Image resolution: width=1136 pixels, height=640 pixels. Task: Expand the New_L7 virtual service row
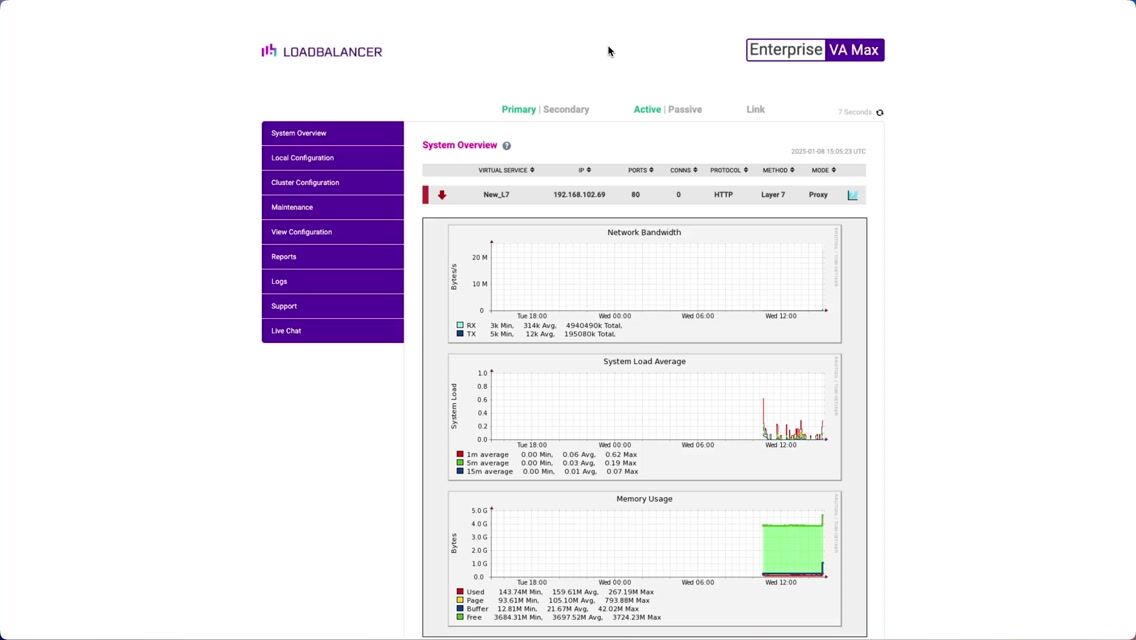(x=496, y=195)
